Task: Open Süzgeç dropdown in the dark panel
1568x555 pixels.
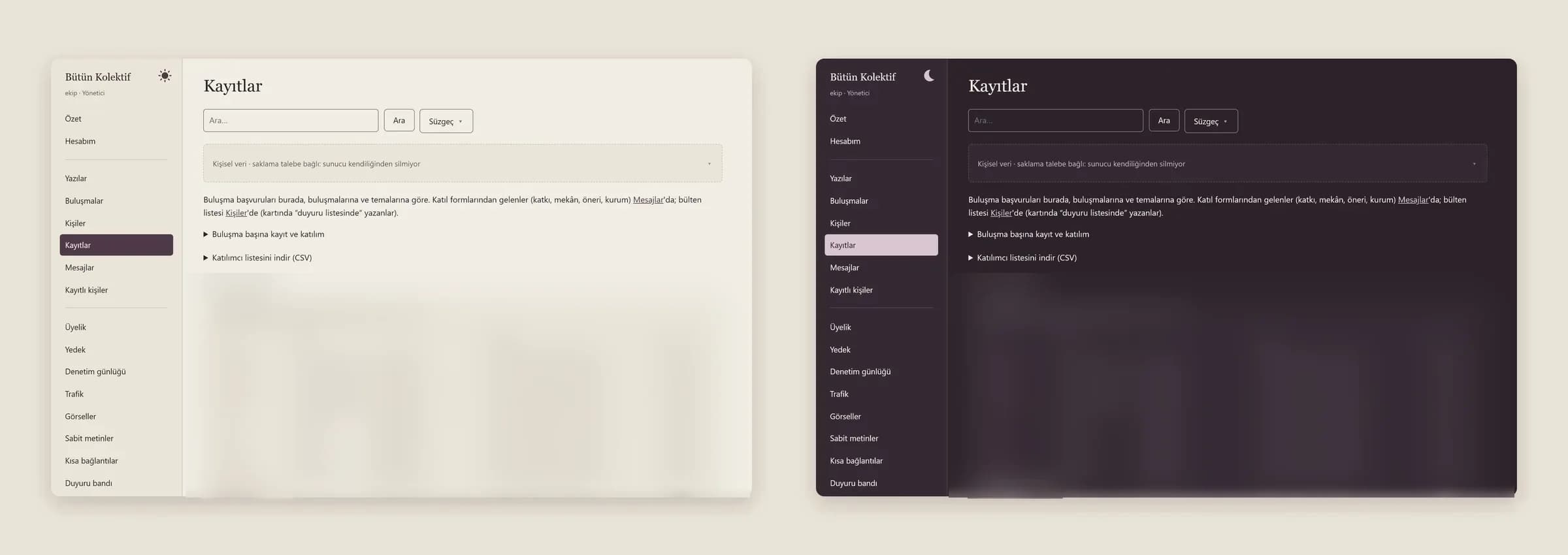Action: point(1211,121)
